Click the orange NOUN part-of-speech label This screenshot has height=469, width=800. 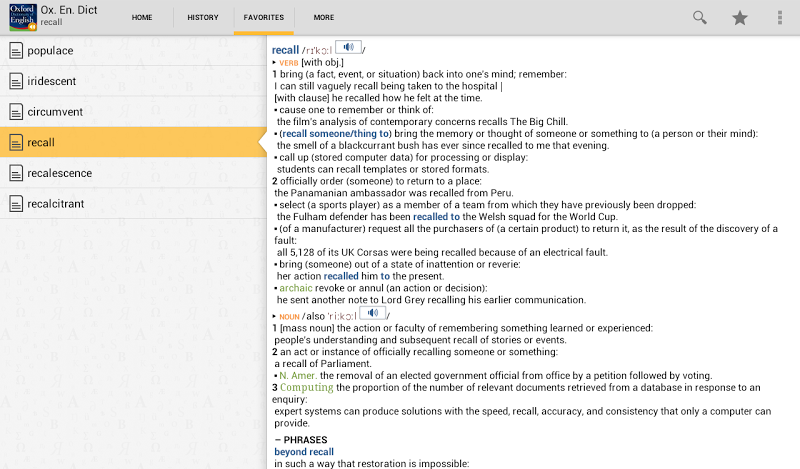289,316
